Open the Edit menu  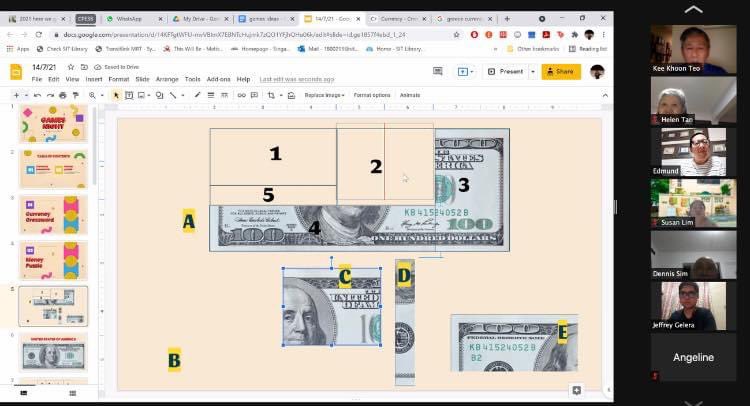click(x=54, y=79)
